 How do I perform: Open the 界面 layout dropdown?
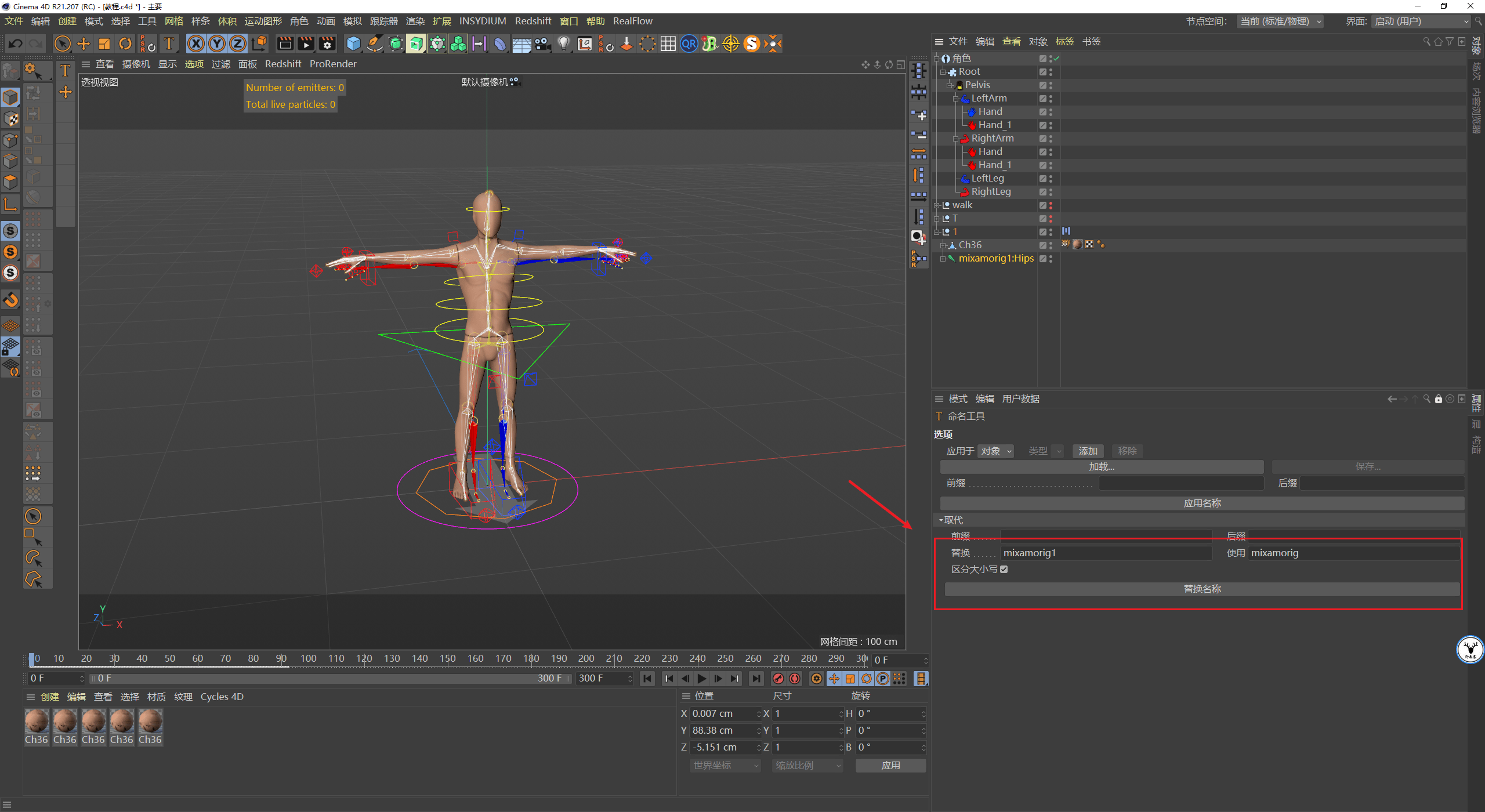(1421, 21)
